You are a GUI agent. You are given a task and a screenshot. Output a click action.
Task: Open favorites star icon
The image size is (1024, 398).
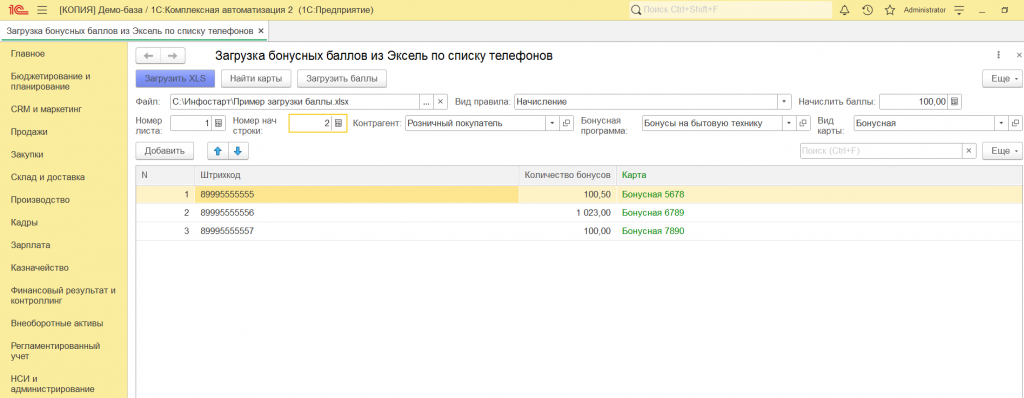pos(889,10)
